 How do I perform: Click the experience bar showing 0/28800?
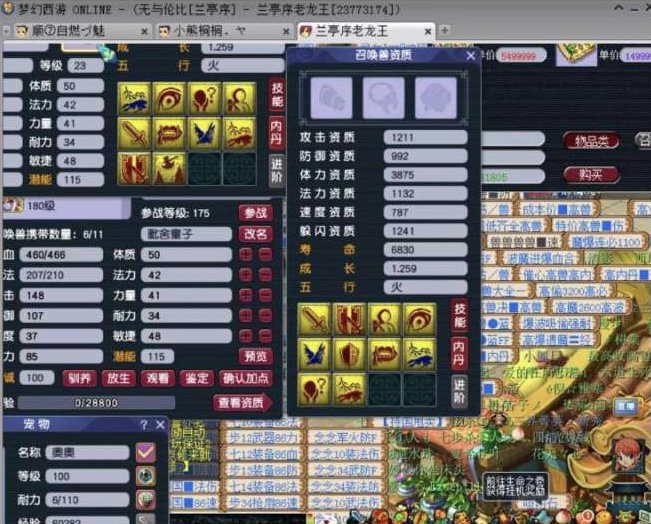96,403
